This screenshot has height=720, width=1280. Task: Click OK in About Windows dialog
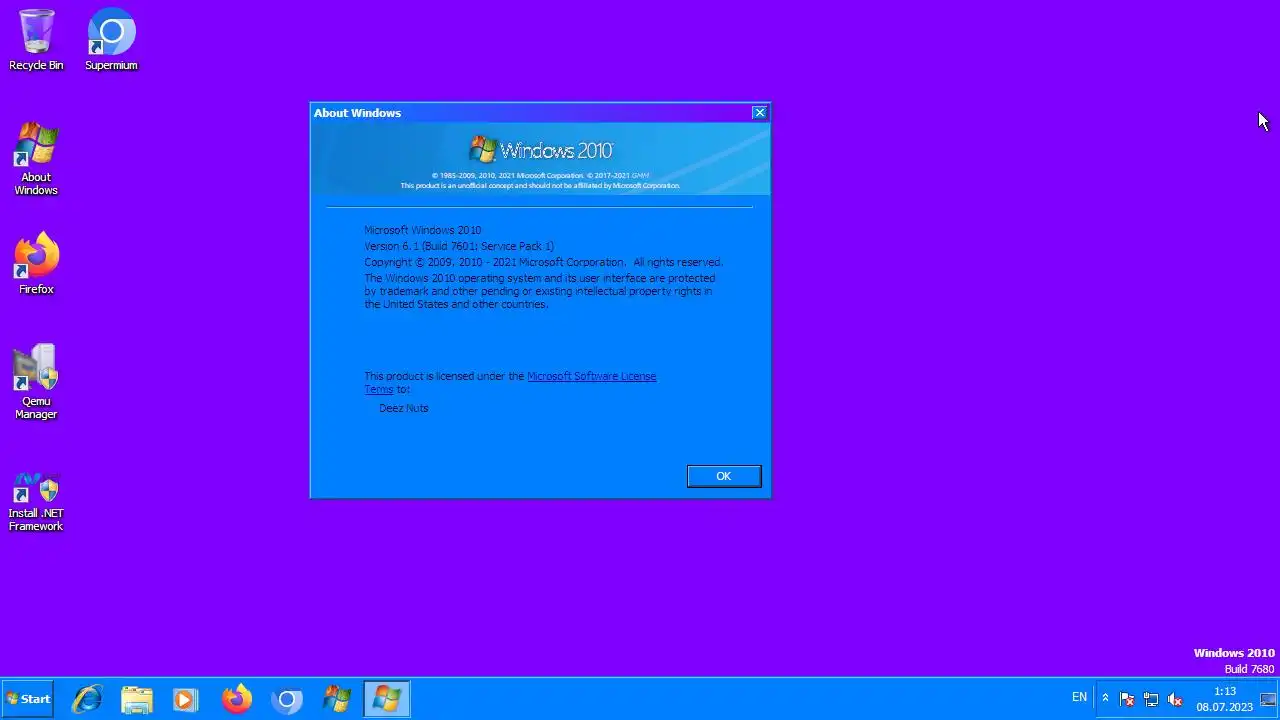click(724, 476)
